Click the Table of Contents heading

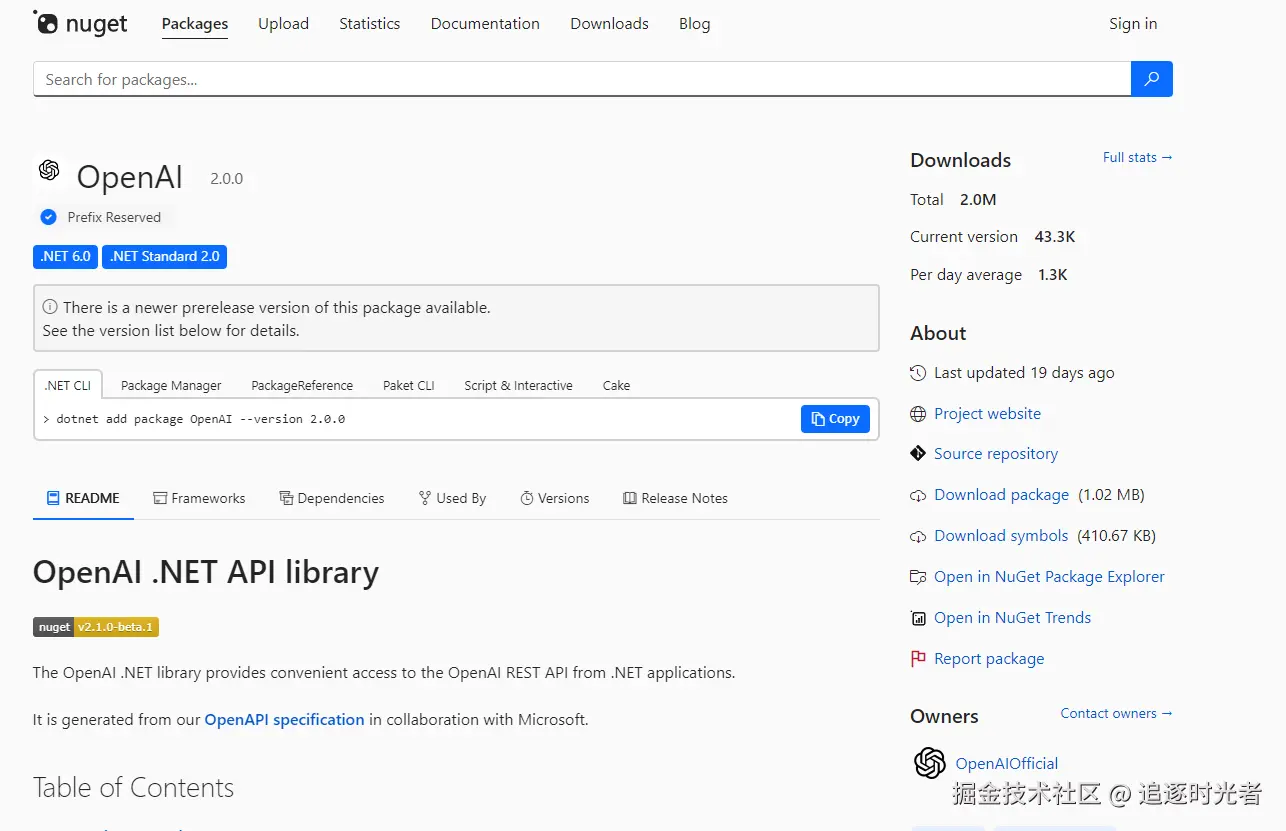click(x=133, y=787)
